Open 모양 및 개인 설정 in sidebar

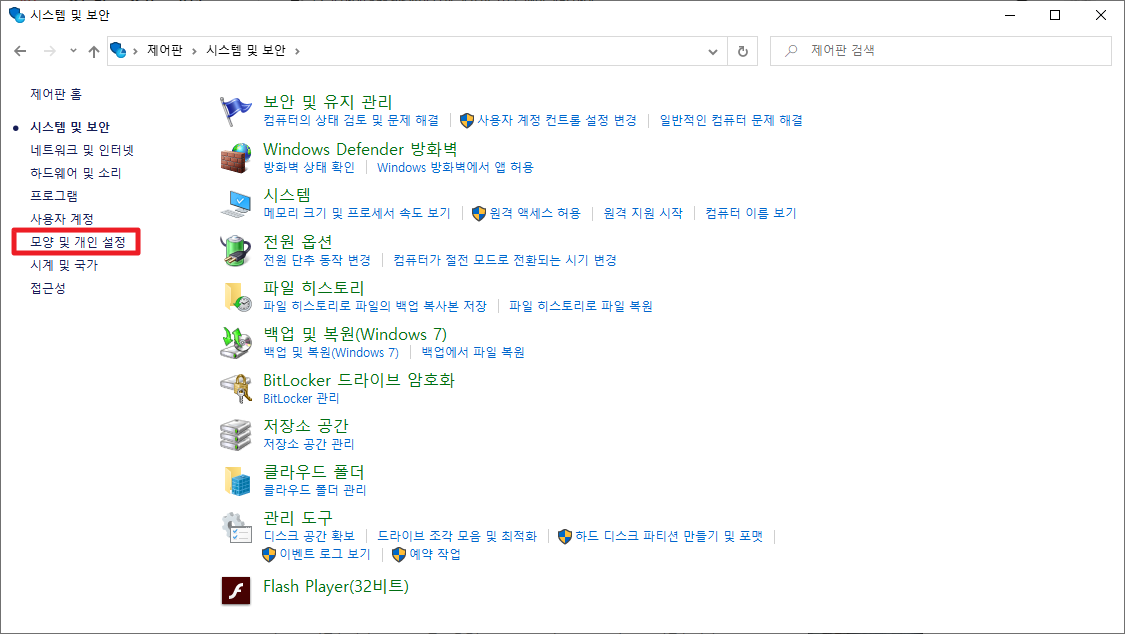(x=77, y=242)
